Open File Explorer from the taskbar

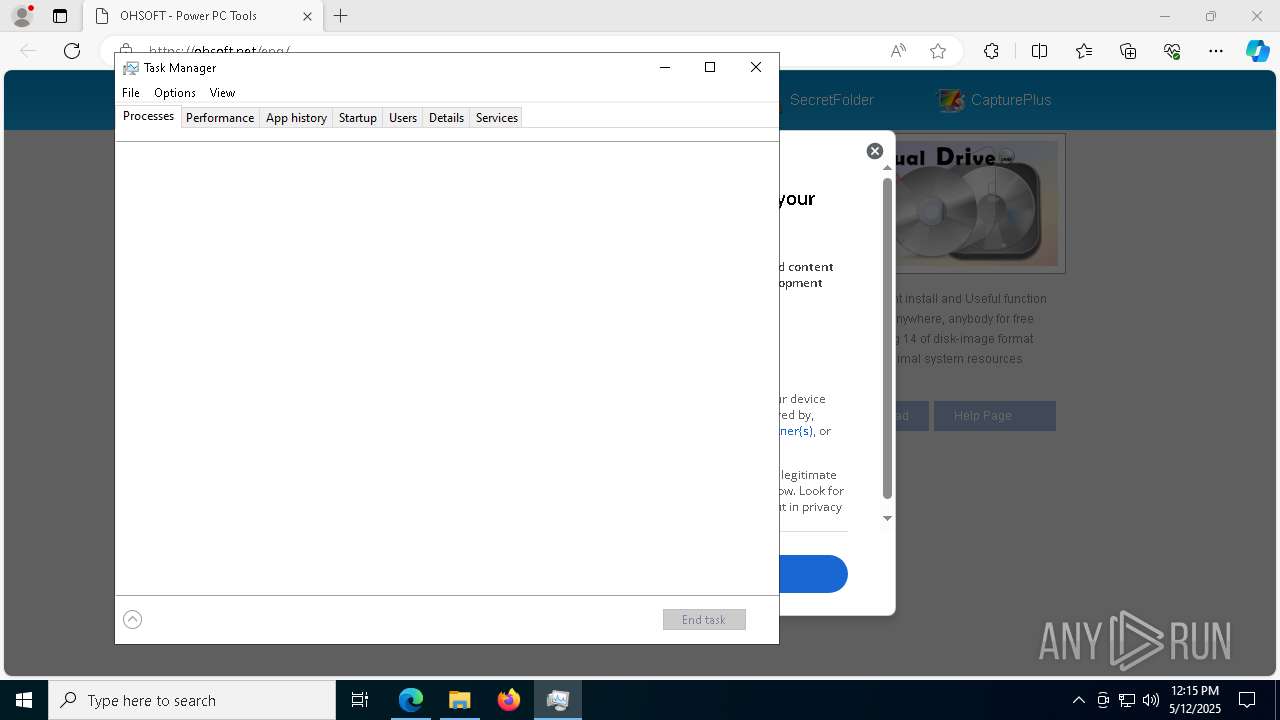pyautogui.click(x=459, y=700)
